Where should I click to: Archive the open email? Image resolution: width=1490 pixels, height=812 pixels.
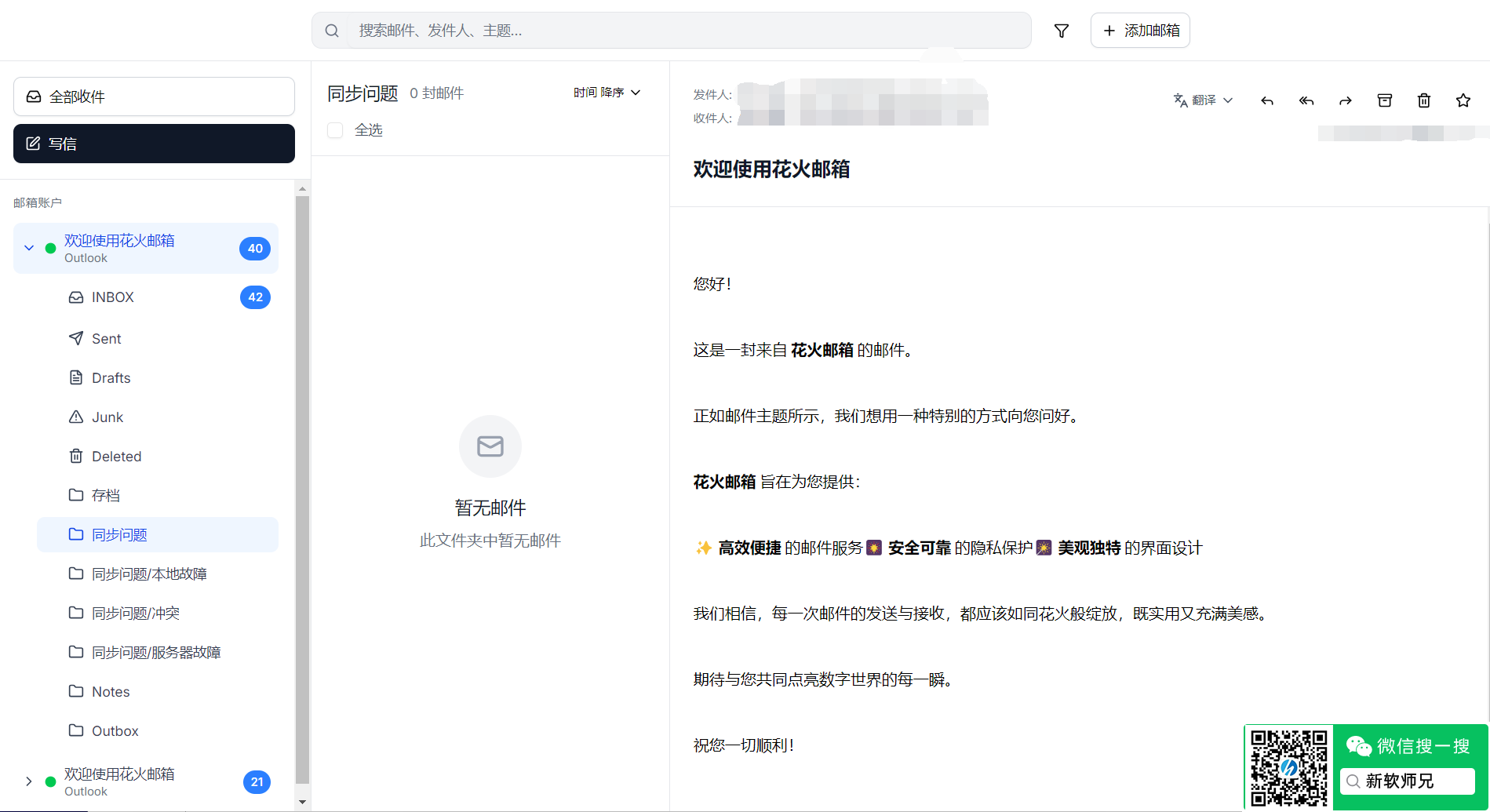tap(1384, 100)
